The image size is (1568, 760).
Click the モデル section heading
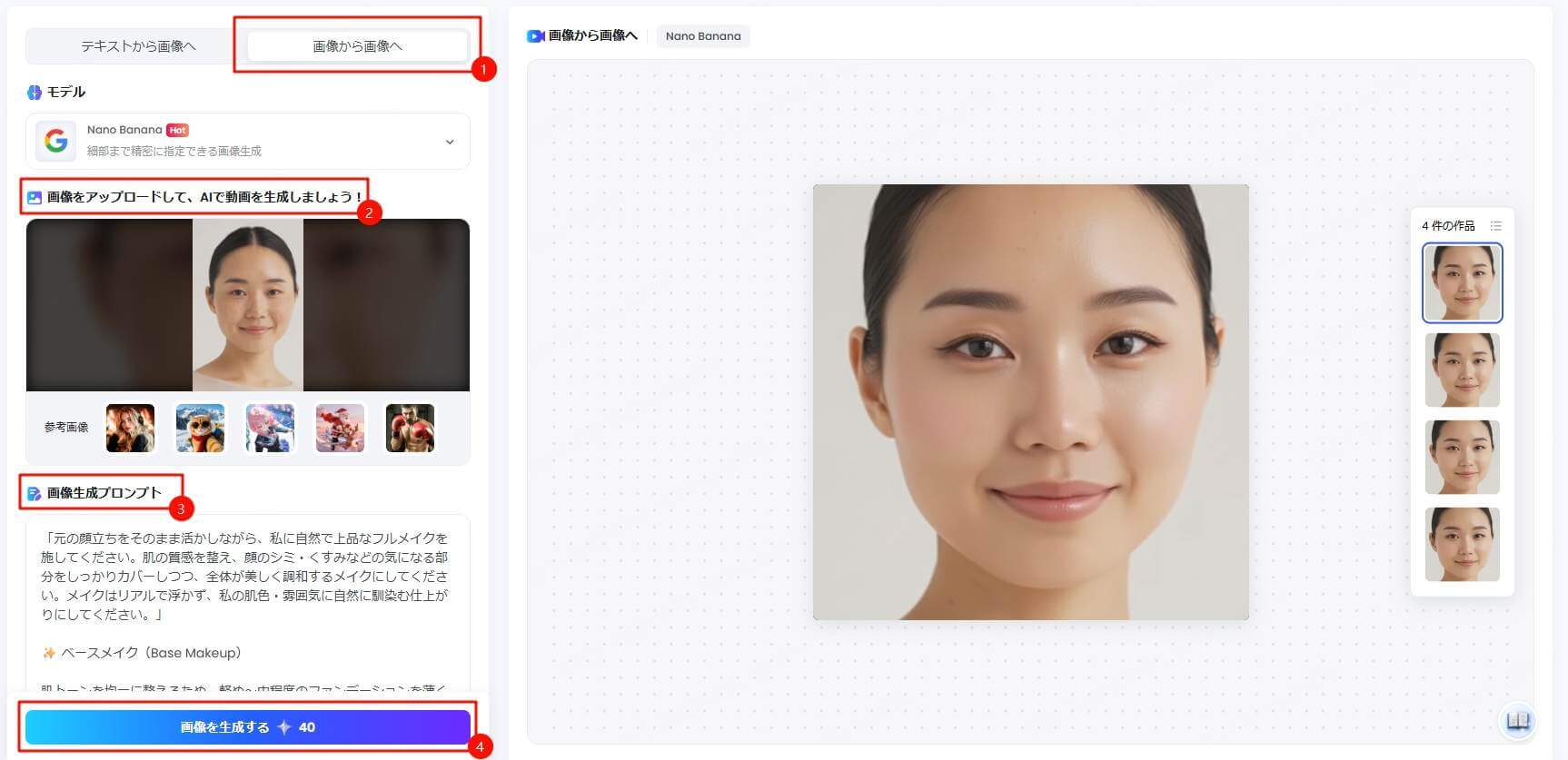(x=66, y=93)
